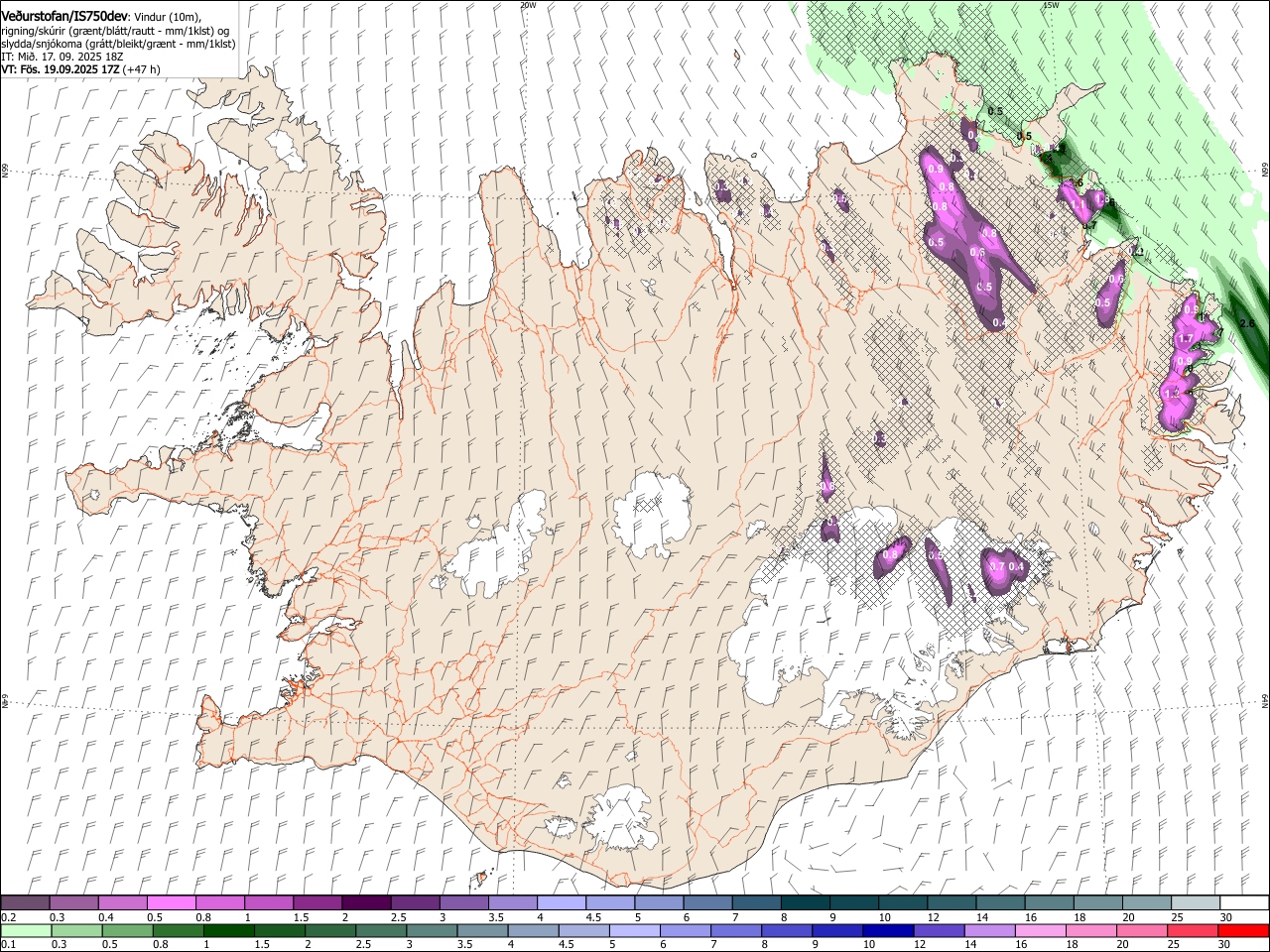
Task: Select the white 30 swatch in upper scale
Action: [x=1244, y=903]
